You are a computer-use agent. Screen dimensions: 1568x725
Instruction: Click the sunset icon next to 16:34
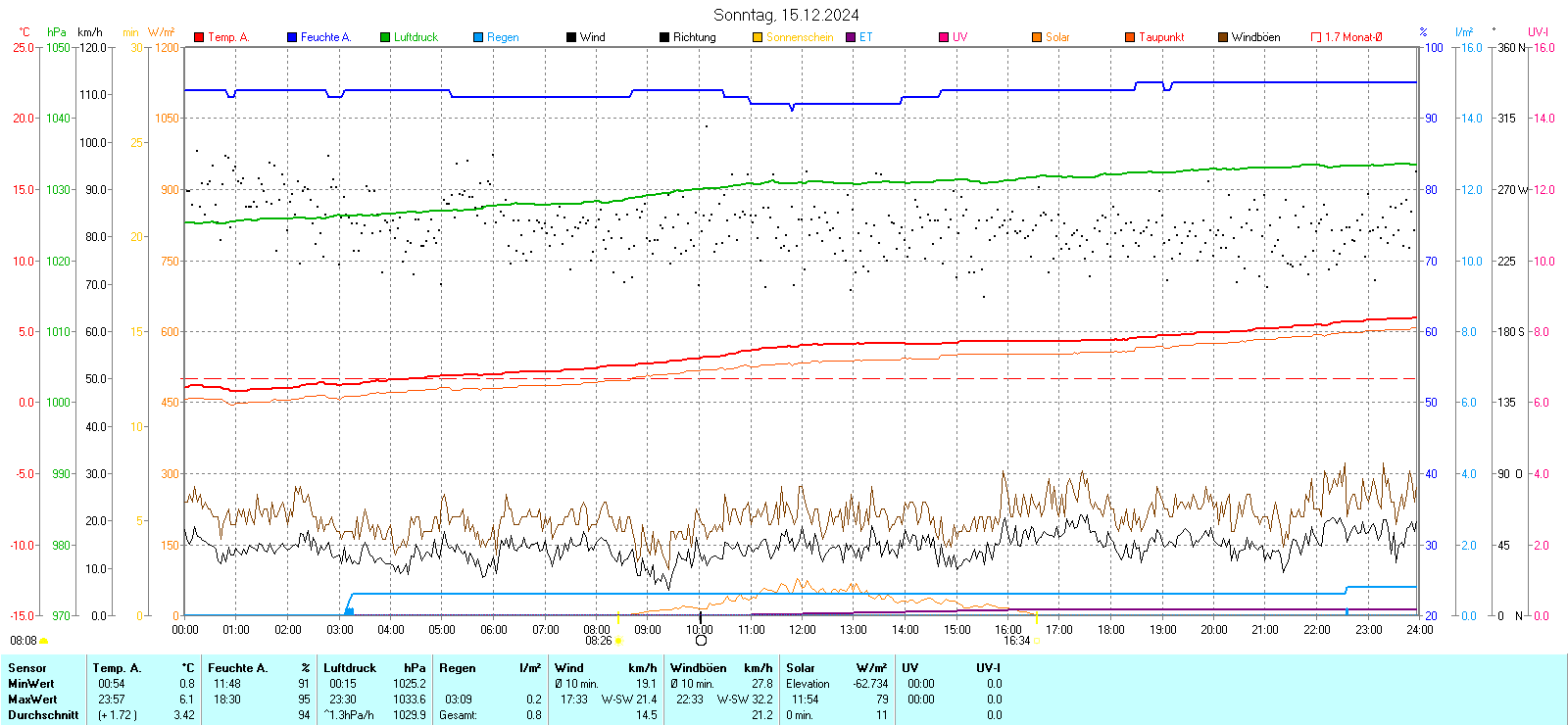point(1038,641)
